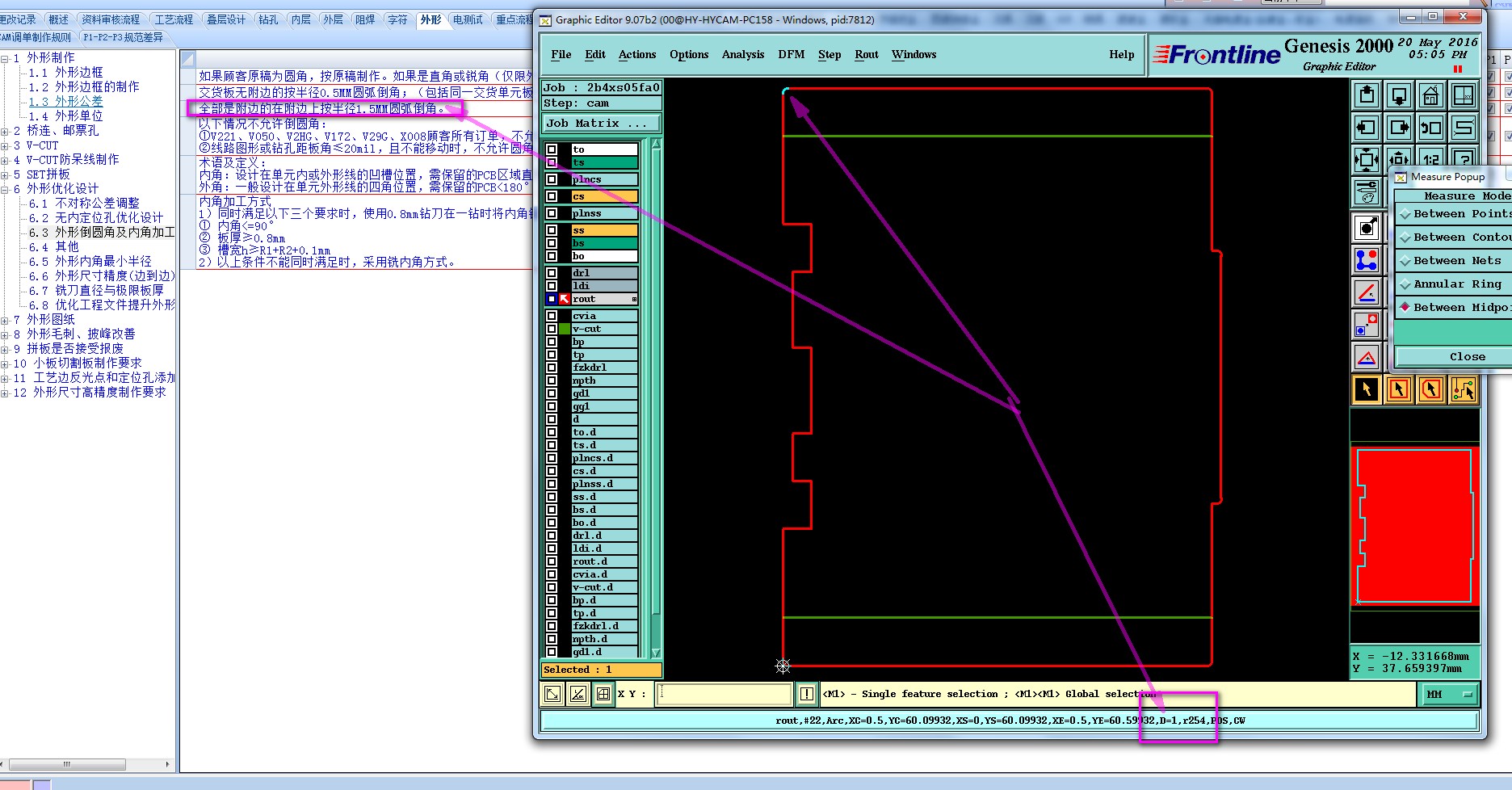Expand 外形尺寸高精度制作要求 tree node

click(x=5, y=393)
